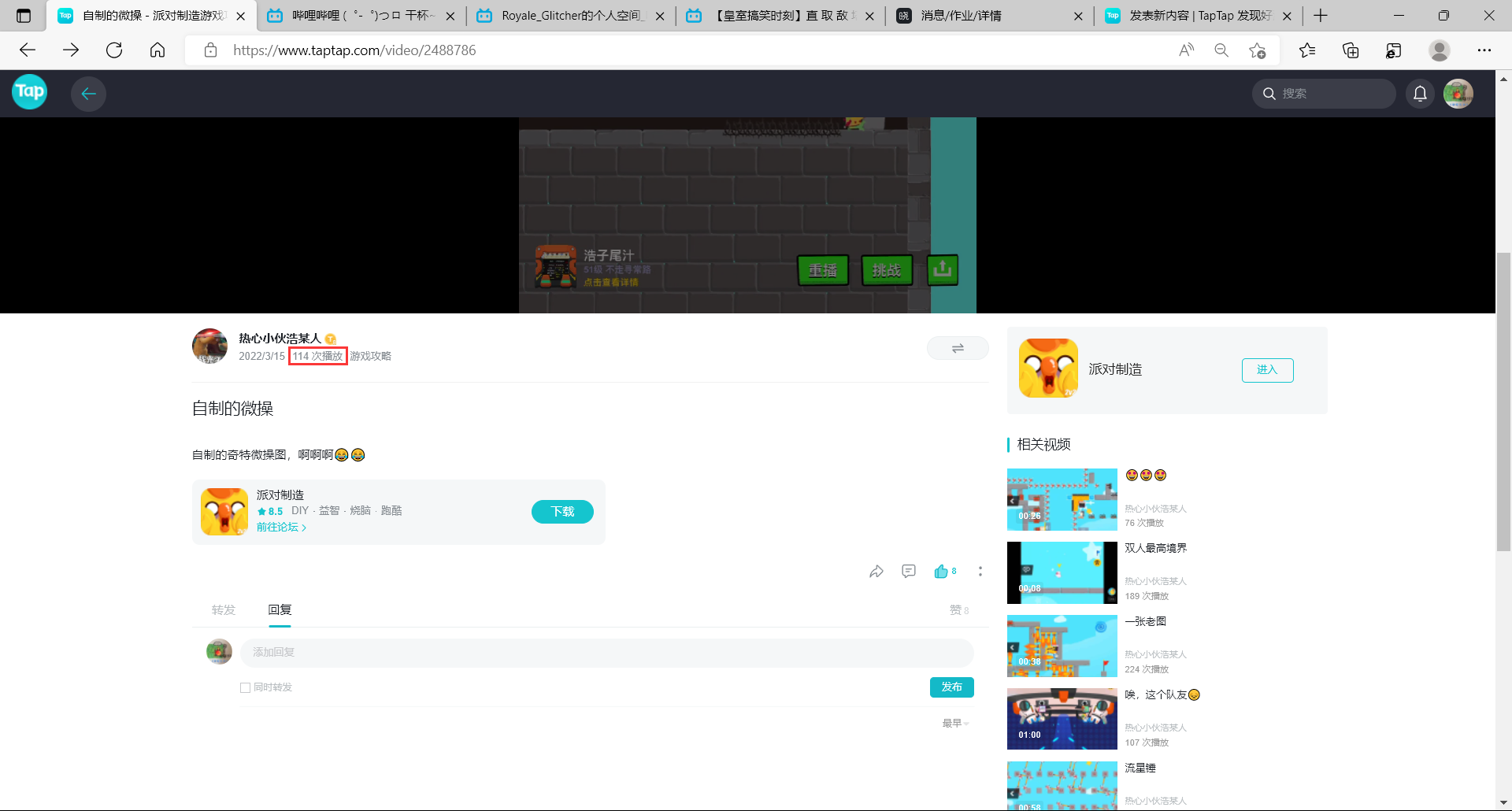
Task: Close the 自制的微操 tab
Action: pyautogui.click(x=241, y=16)
